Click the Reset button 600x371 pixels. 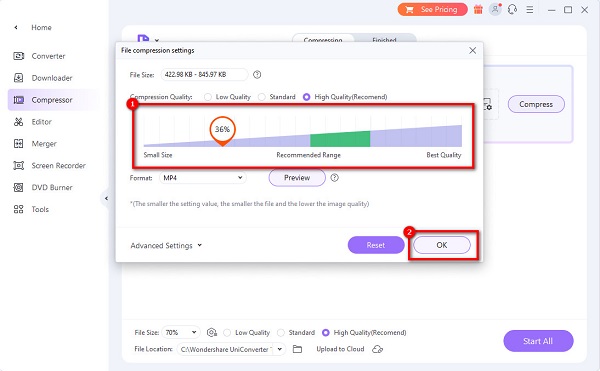point(376,245)
